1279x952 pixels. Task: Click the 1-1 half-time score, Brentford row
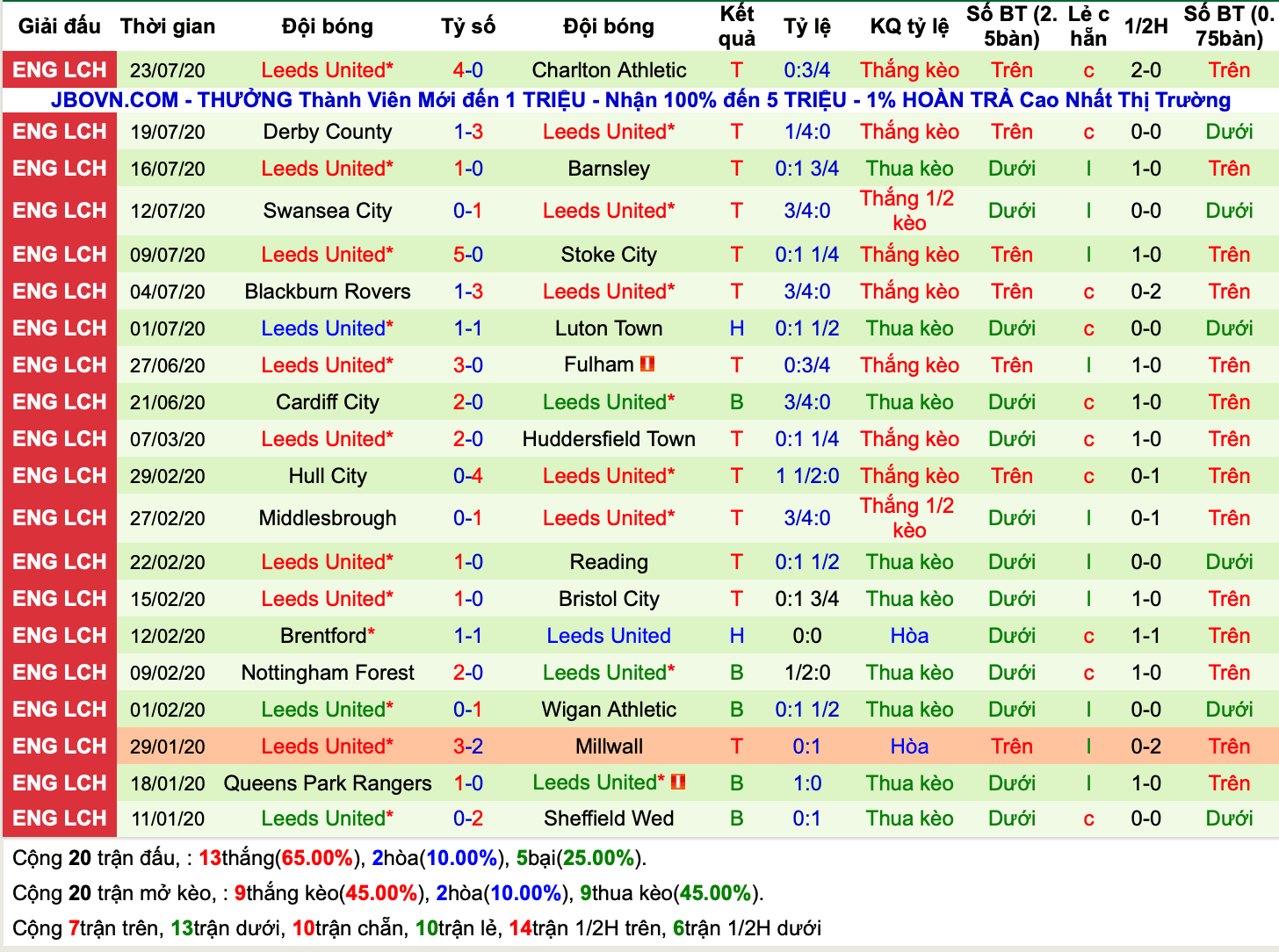pos(1146,636)
